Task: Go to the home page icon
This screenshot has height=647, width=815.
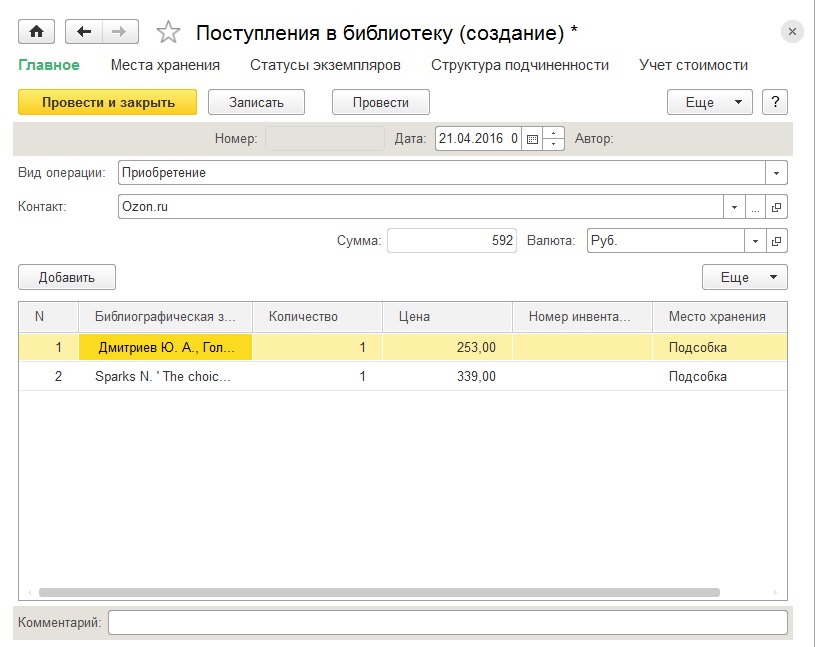Action: click(36, 32)
